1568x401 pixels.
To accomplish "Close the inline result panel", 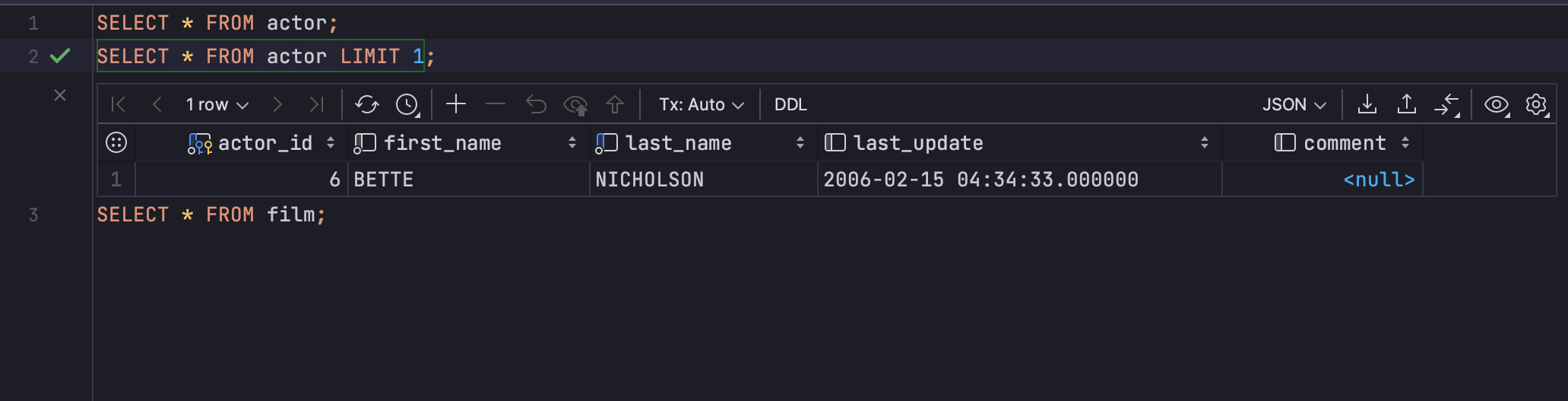I will point(60,95).
